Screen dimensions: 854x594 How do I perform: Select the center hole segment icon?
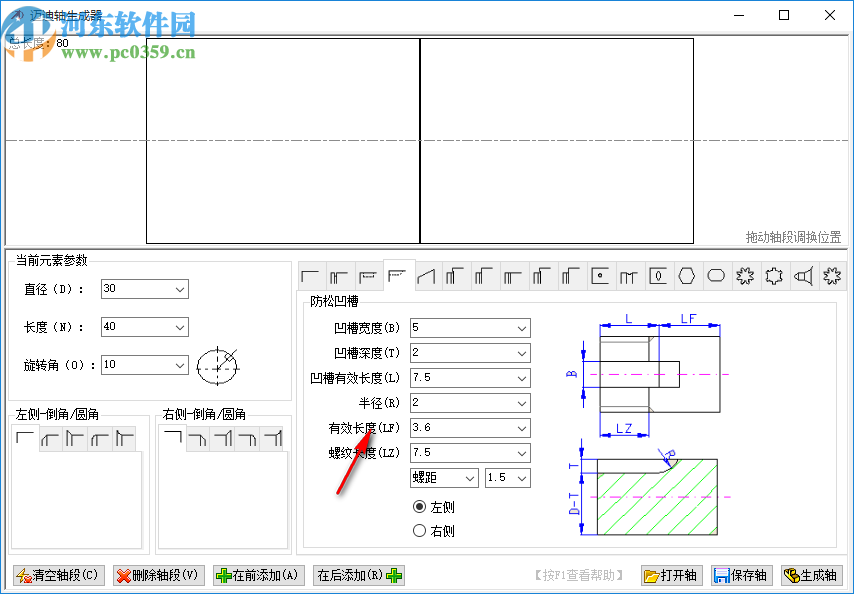(600, 275)
